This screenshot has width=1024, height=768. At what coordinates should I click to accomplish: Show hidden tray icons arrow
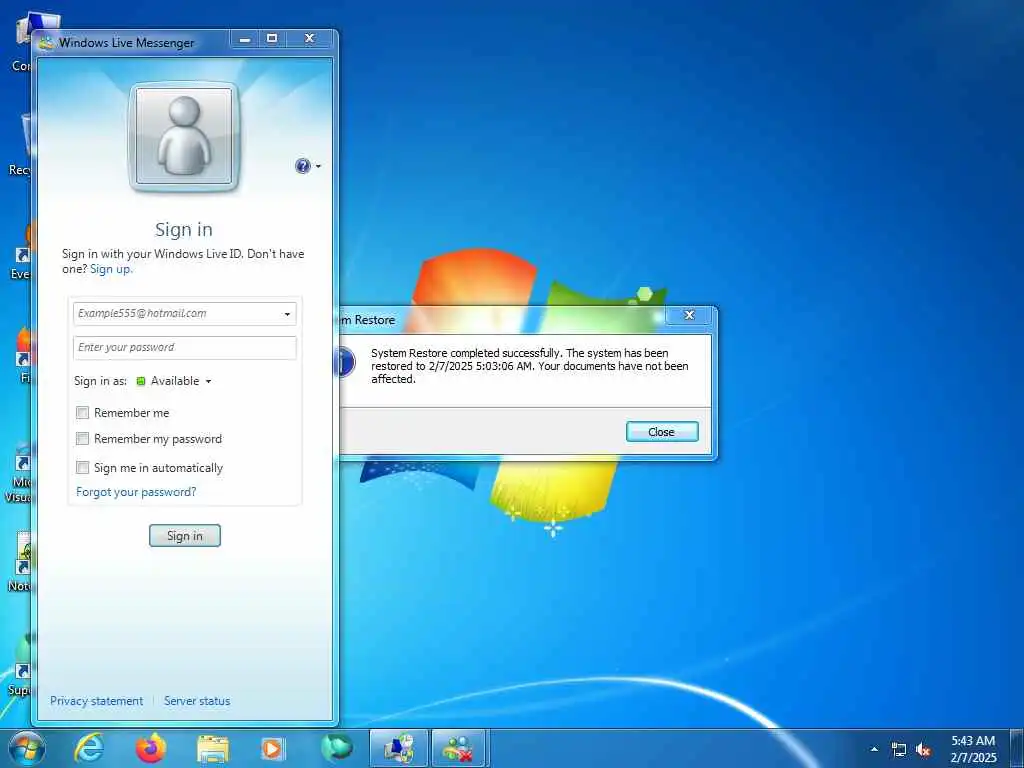pos(874,749)
